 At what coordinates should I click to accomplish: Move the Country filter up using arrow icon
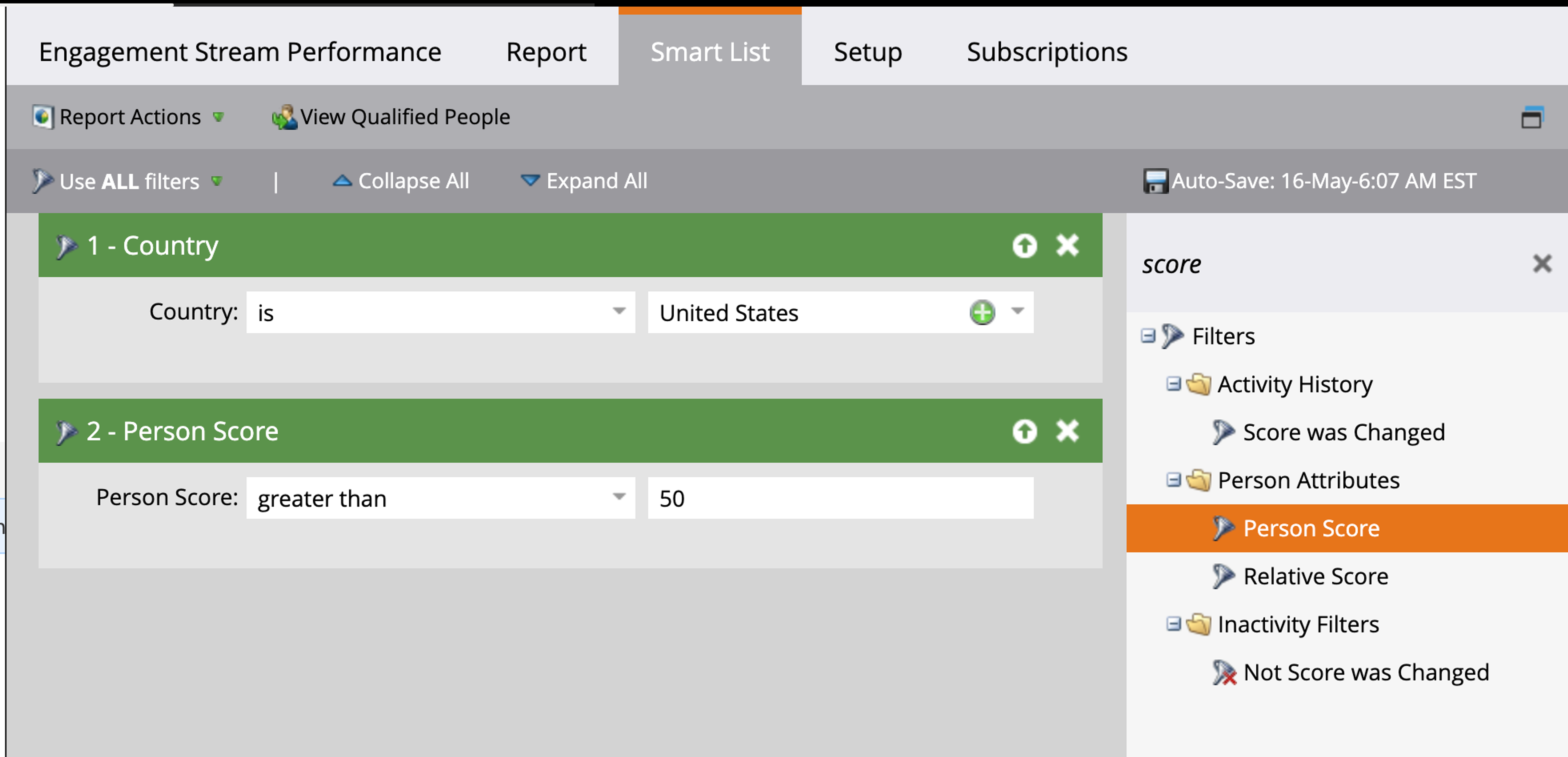pos(1024,246)
